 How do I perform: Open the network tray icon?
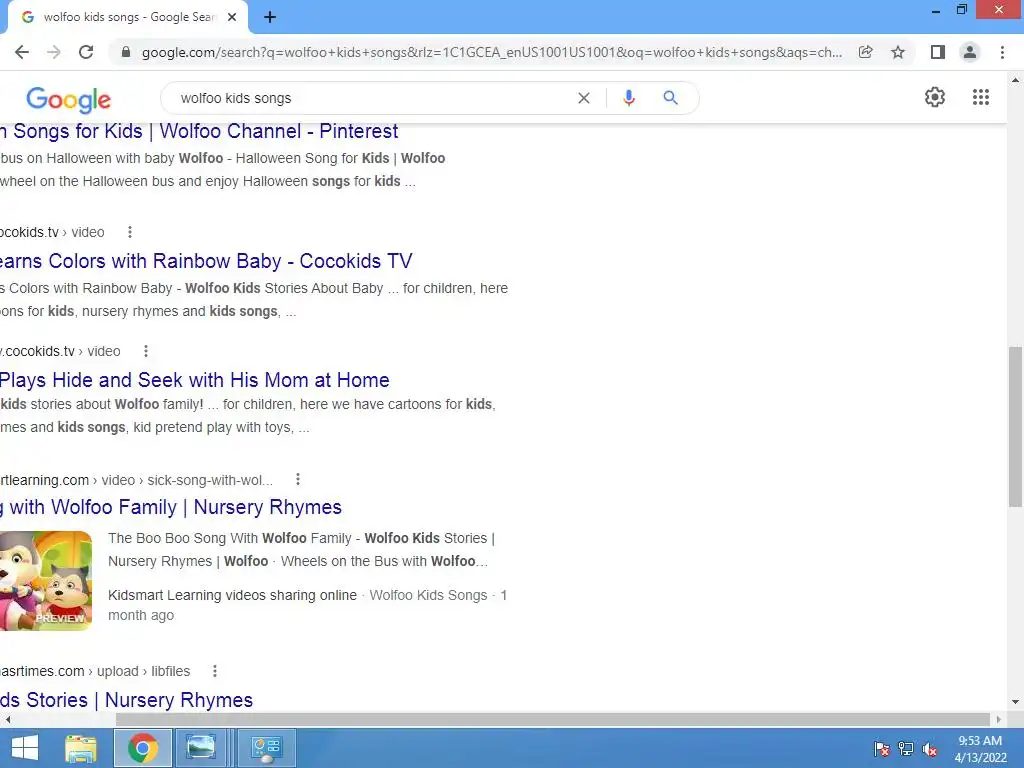coord(906,748)
